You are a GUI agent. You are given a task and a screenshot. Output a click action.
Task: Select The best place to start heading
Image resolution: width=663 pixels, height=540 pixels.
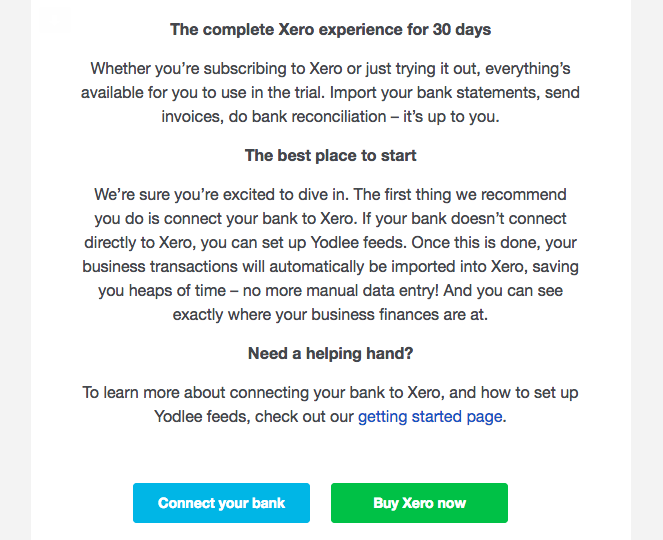pyautogui.click(x=330, y=156)
